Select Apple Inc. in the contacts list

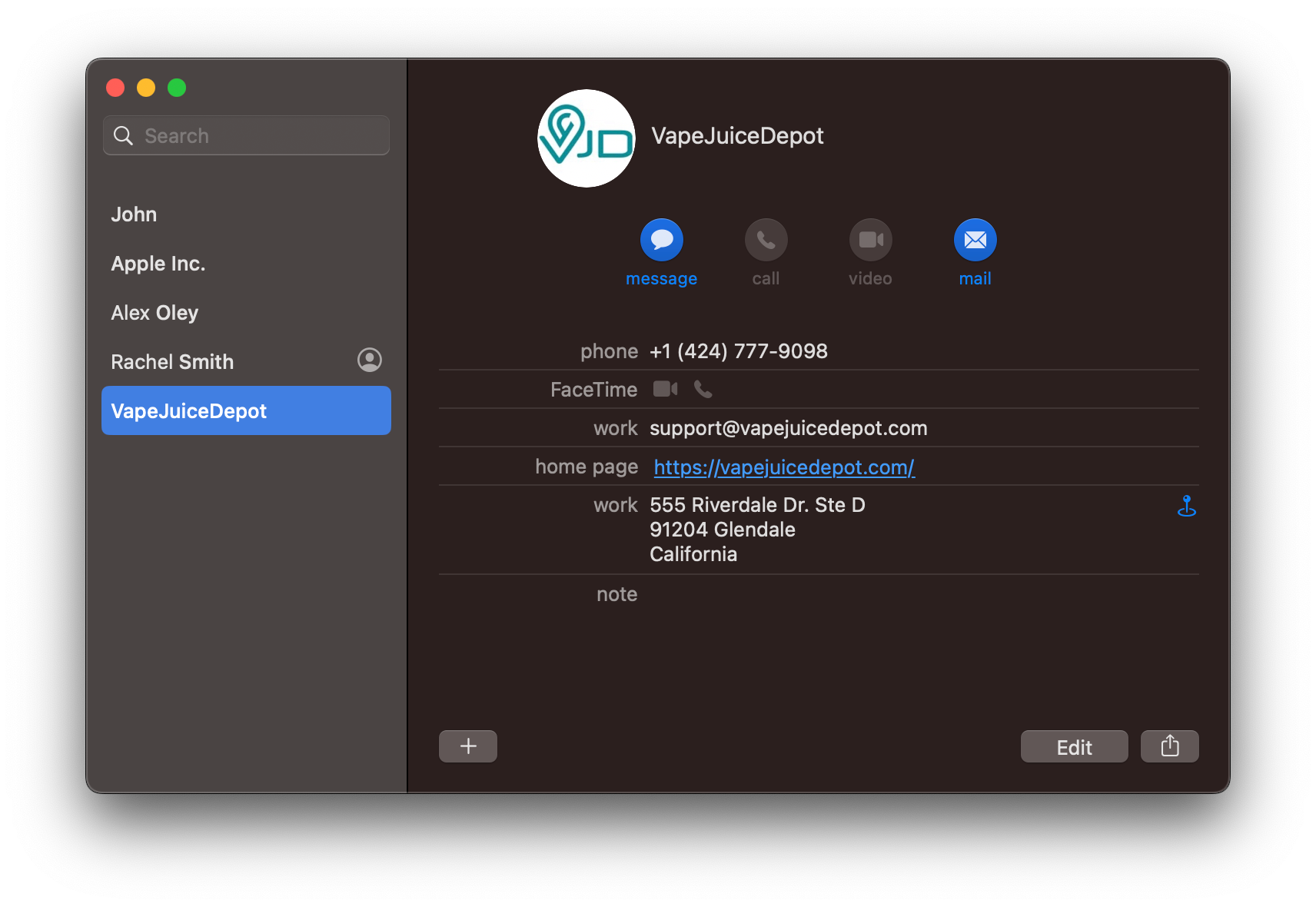(x=246, y=264)
